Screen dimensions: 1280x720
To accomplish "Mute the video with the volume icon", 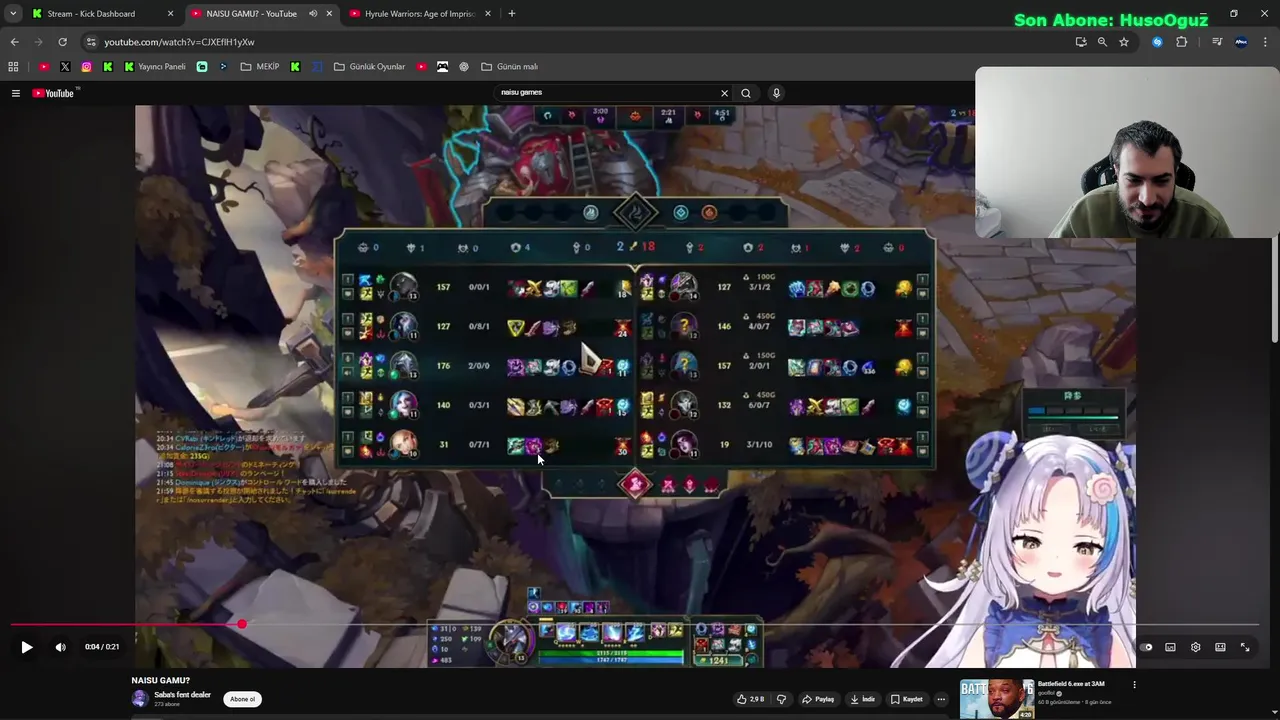I will (x=60, y=647).
